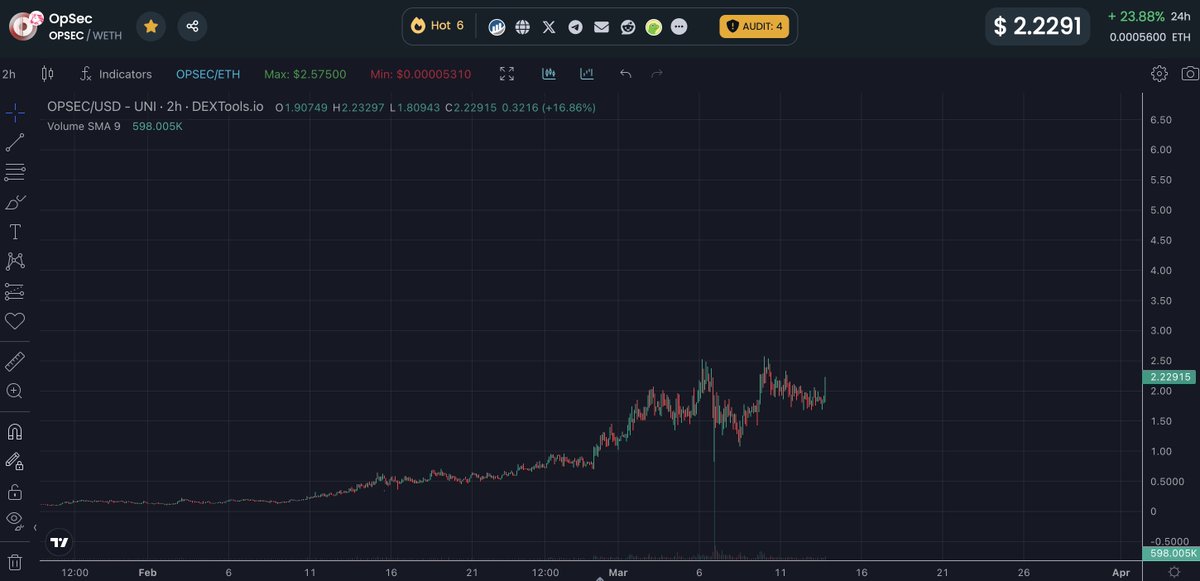
Task: Click the volume label 598.005K on axis
Action: [1170, 553]
